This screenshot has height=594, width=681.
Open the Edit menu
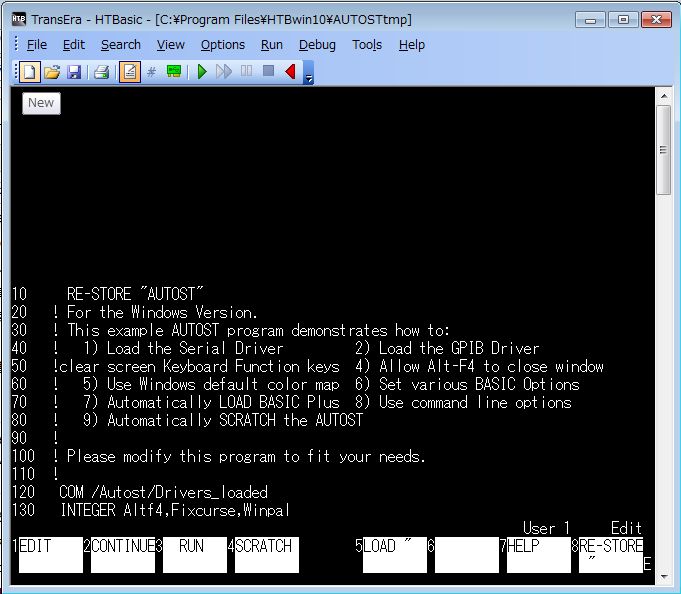pyautogui.click(x=73, y=45)
